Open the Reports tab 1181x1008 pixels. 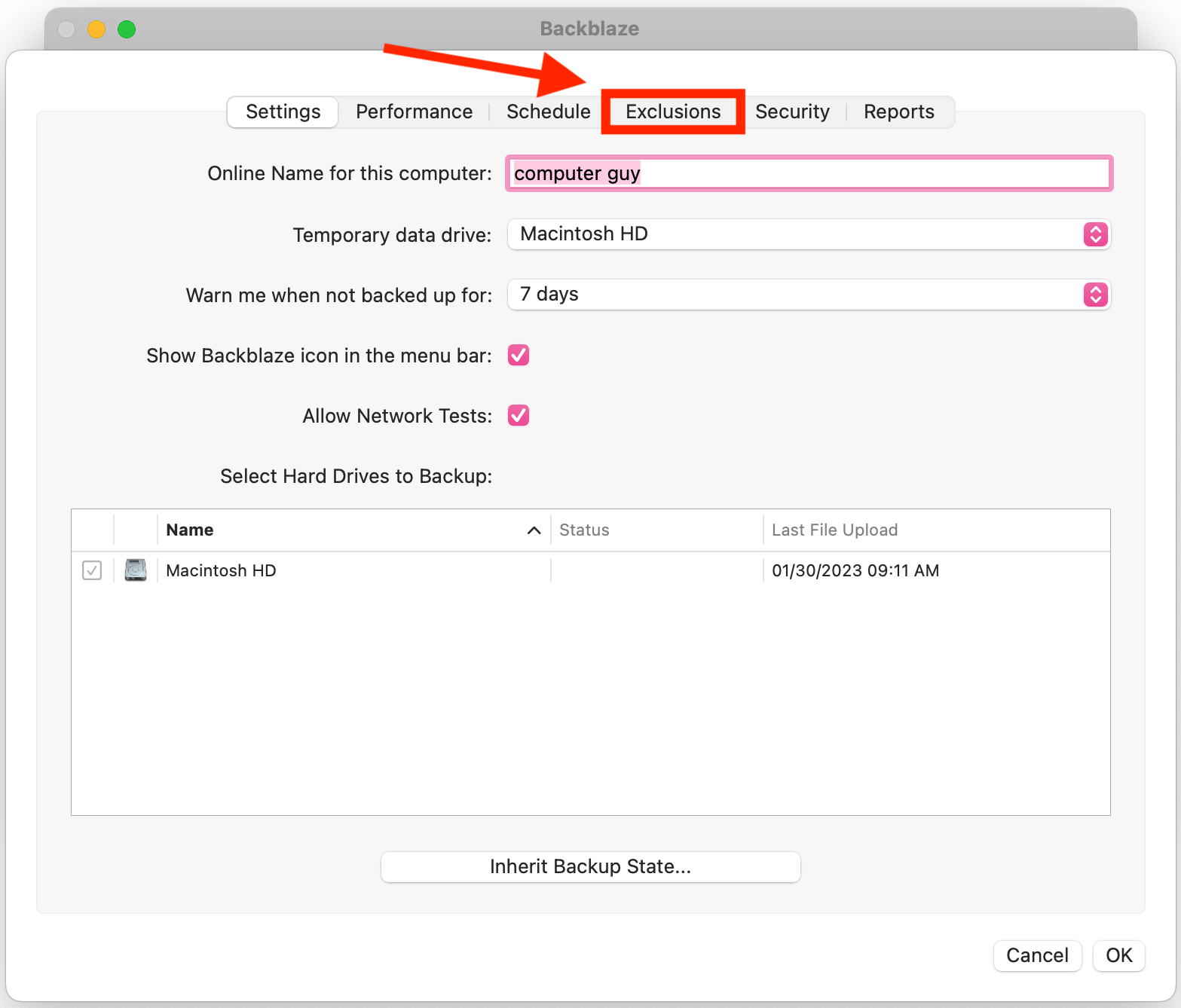pyautogui.click(x=898, y=111)
